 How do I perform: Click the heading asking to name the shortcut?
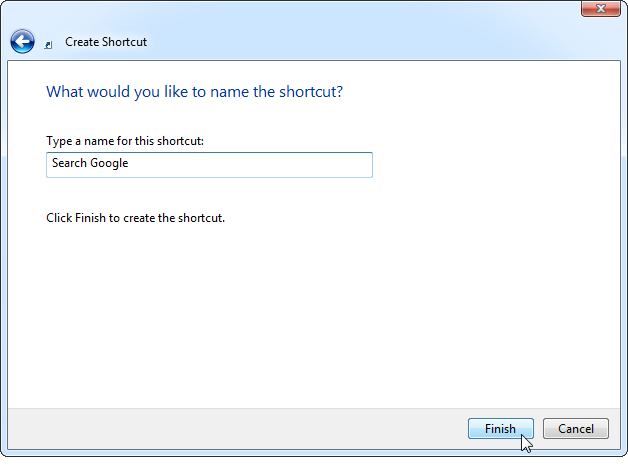point(194,92)
